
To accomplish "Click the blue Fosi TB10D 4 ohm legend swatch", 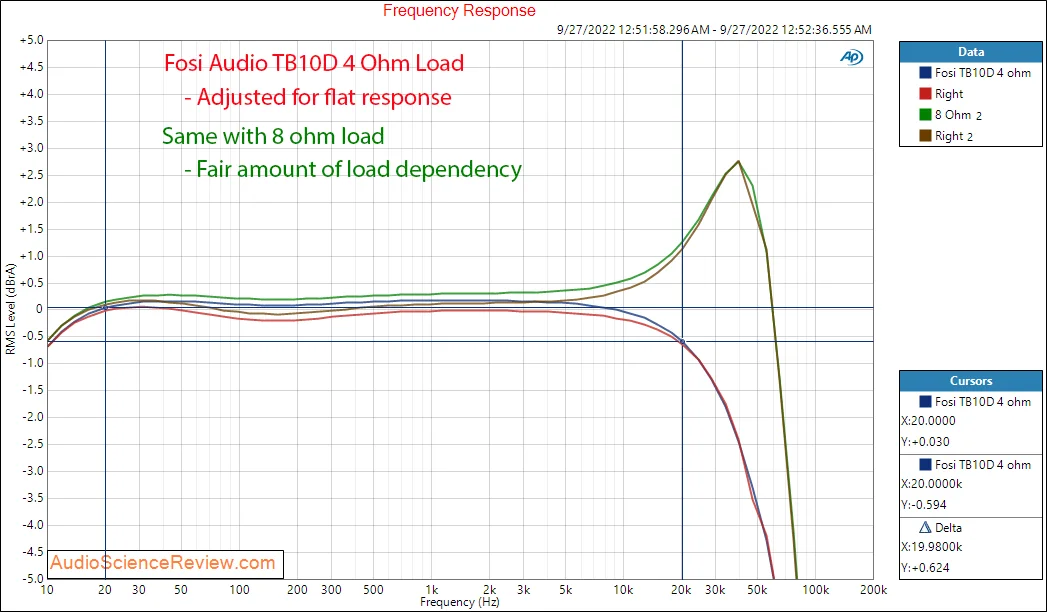I will [x=925, y=73].
